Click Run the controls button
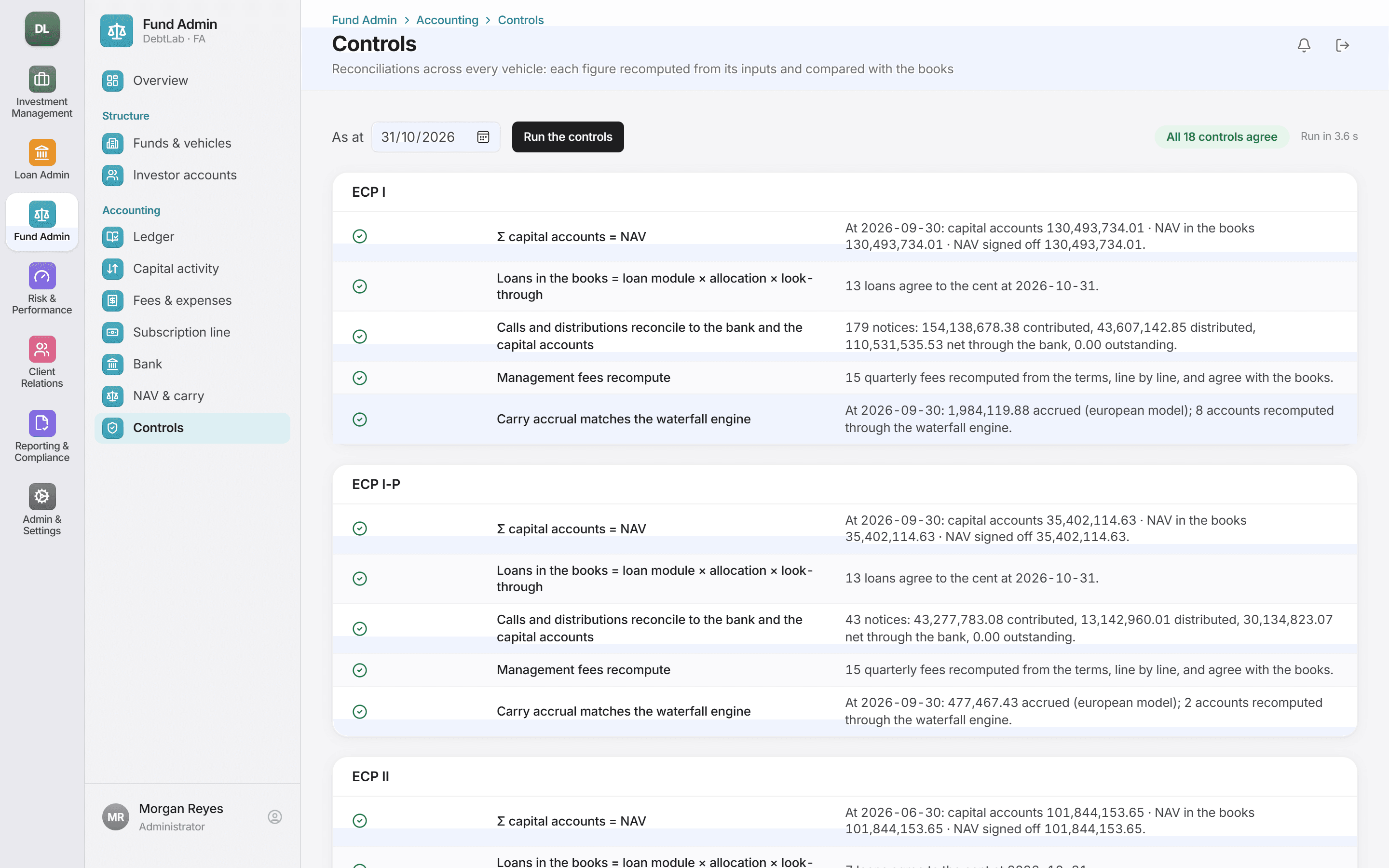This screenshot has height=868, width=1389. tap(568, 136)
